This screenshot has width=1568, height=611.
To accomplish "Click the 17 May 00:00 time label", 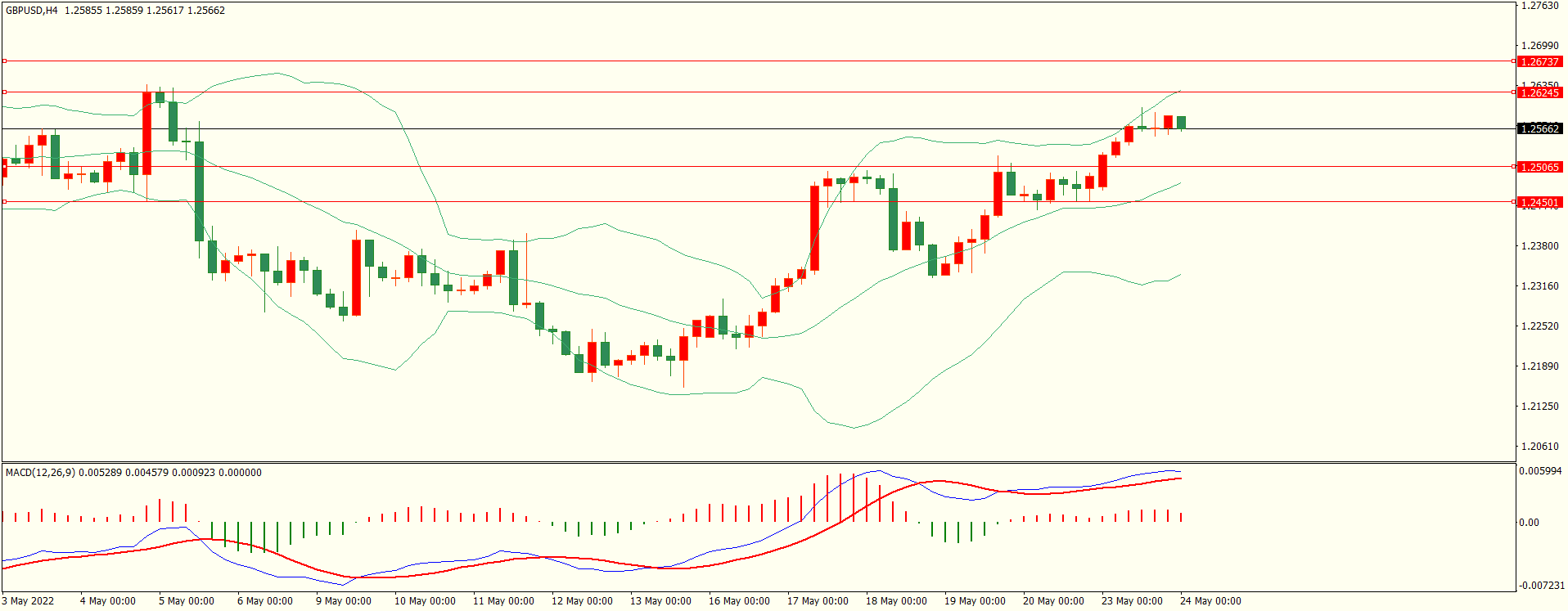I will tap(818, 601).
